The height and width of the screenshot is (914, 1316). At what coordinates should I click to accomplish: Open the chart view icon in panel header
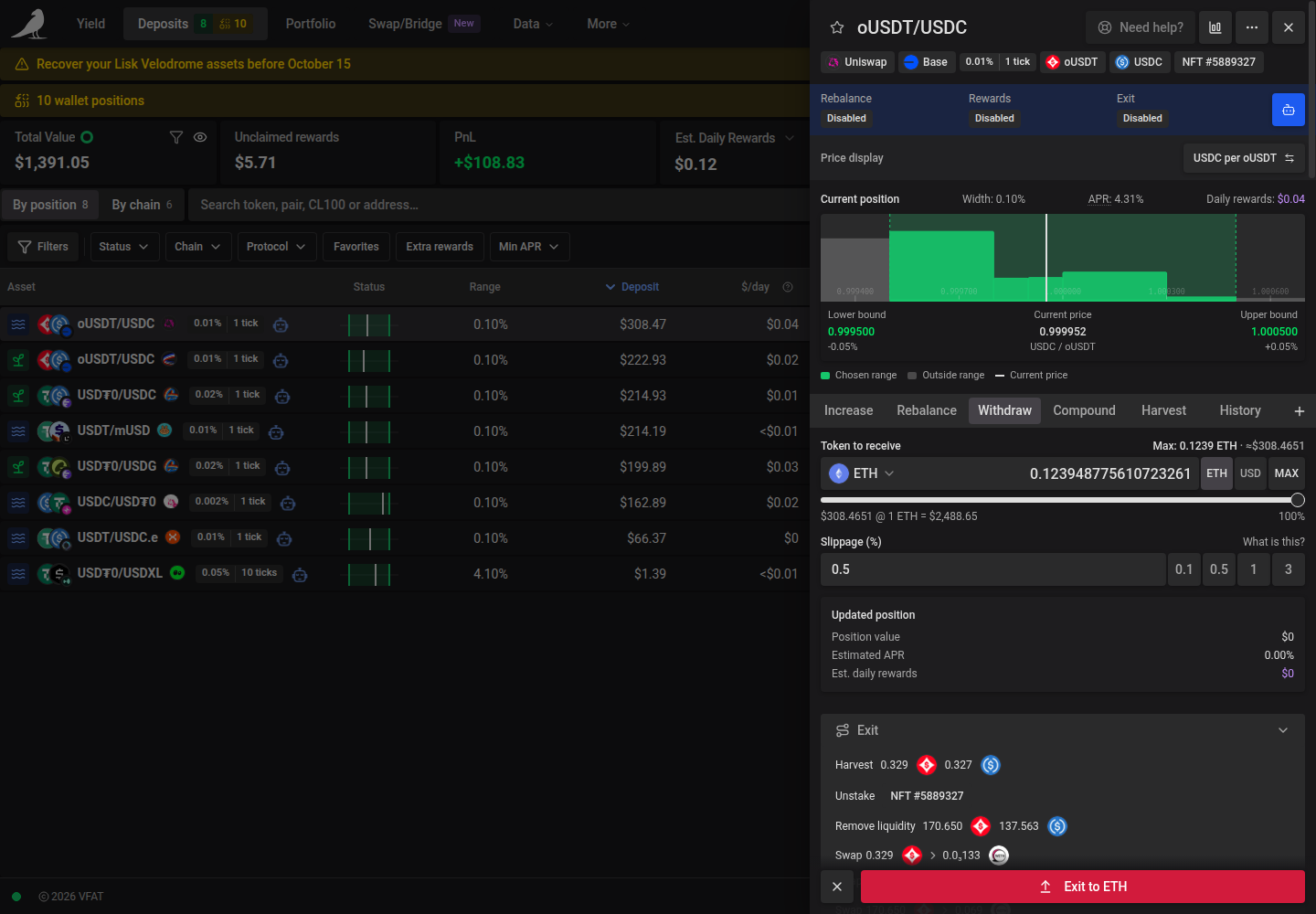1215,27
